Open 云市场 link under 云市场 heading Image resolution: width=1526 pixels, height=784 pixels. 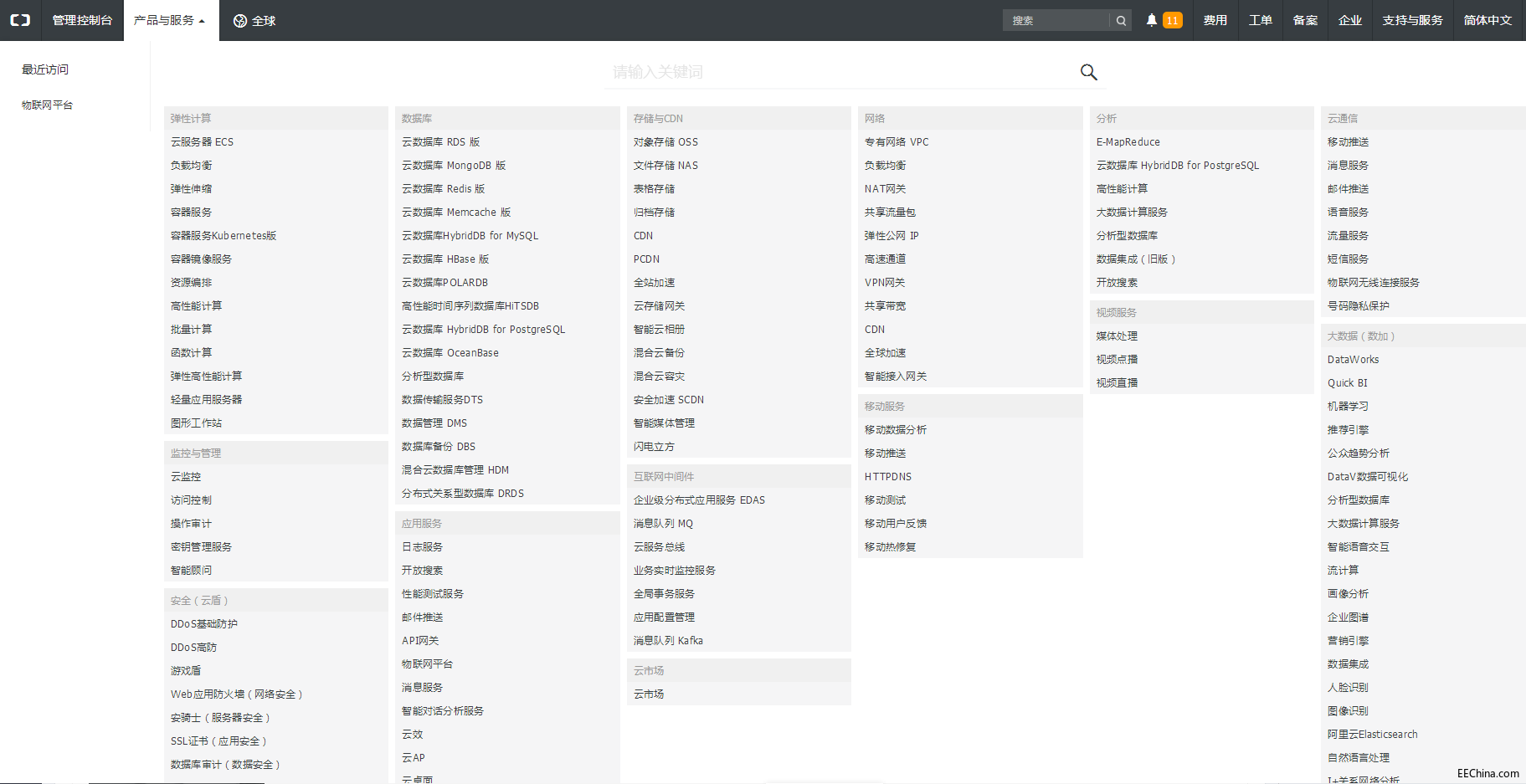tap(649, 694)
